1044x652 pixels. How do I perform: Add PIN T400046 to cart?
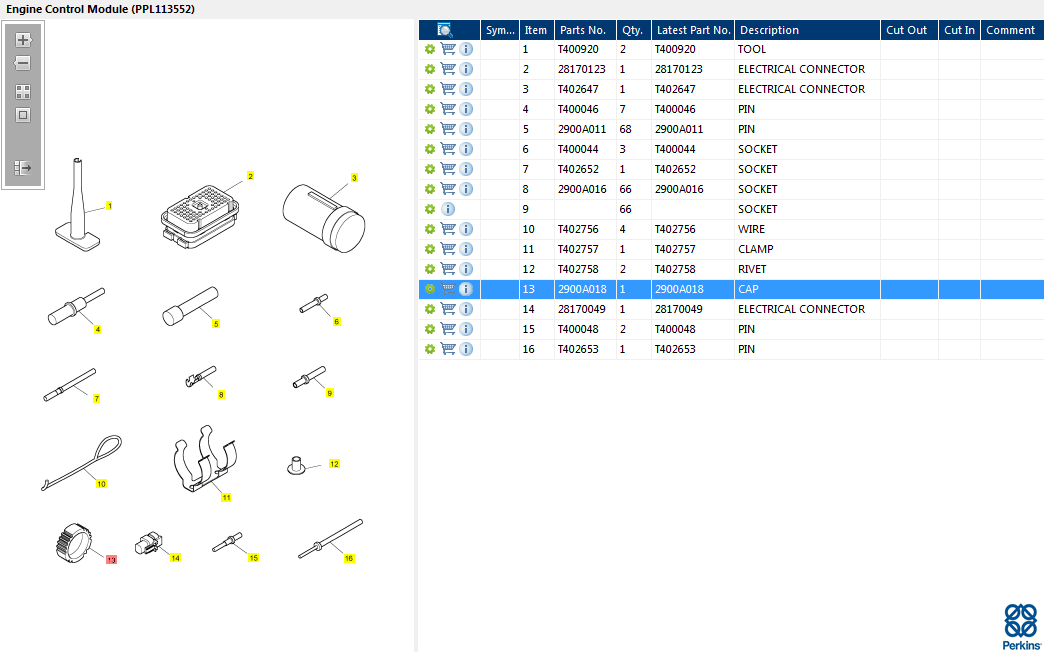pos(448,109)
